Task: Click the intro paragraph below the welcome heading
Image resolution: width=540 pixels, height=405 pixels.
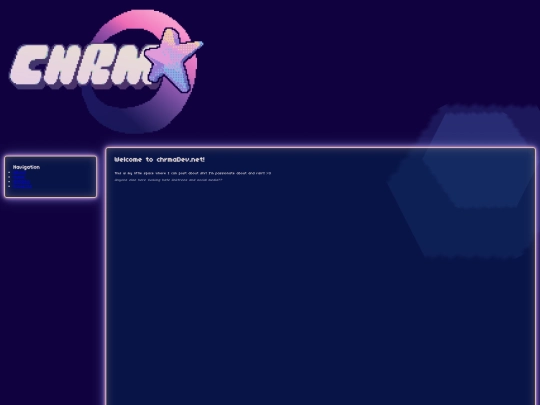Action: coord(193,173)
